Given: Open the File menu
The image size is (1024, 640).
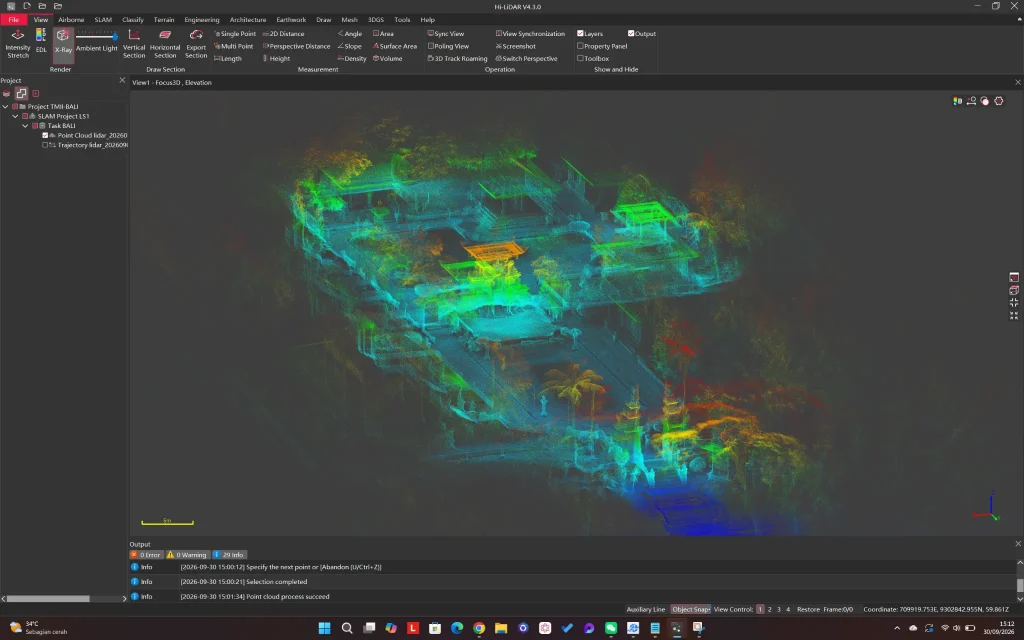Looking at the screenshot, I should (14, 20).
